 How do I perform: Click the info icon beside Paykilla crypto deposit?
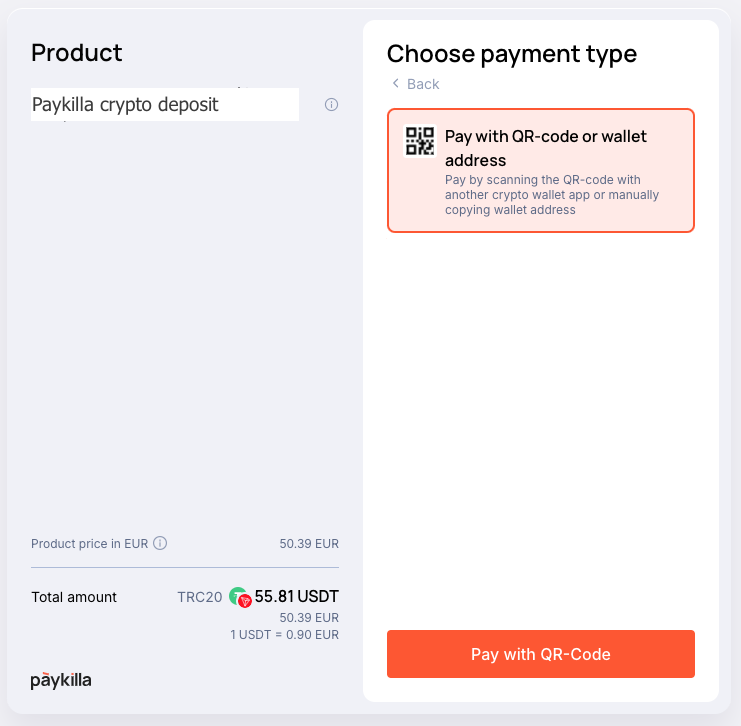(x=331, y=104)
